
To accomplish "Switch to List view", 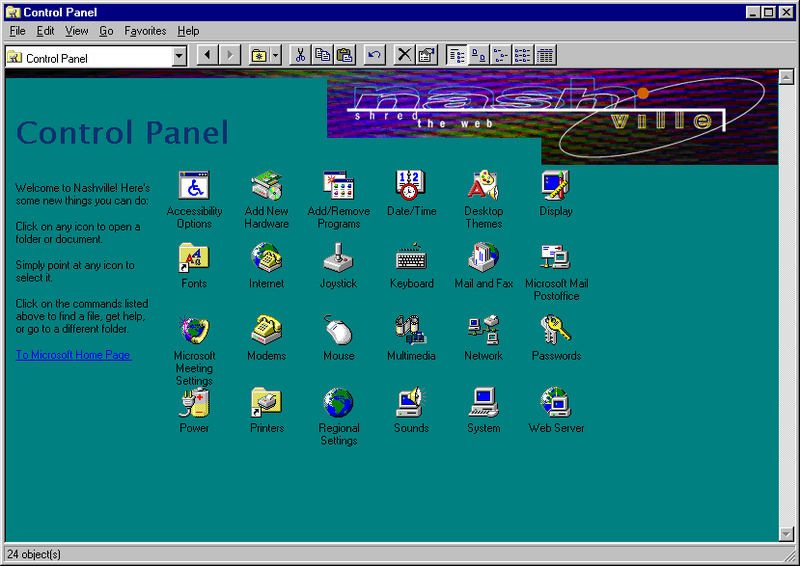I will coord(523,55).
